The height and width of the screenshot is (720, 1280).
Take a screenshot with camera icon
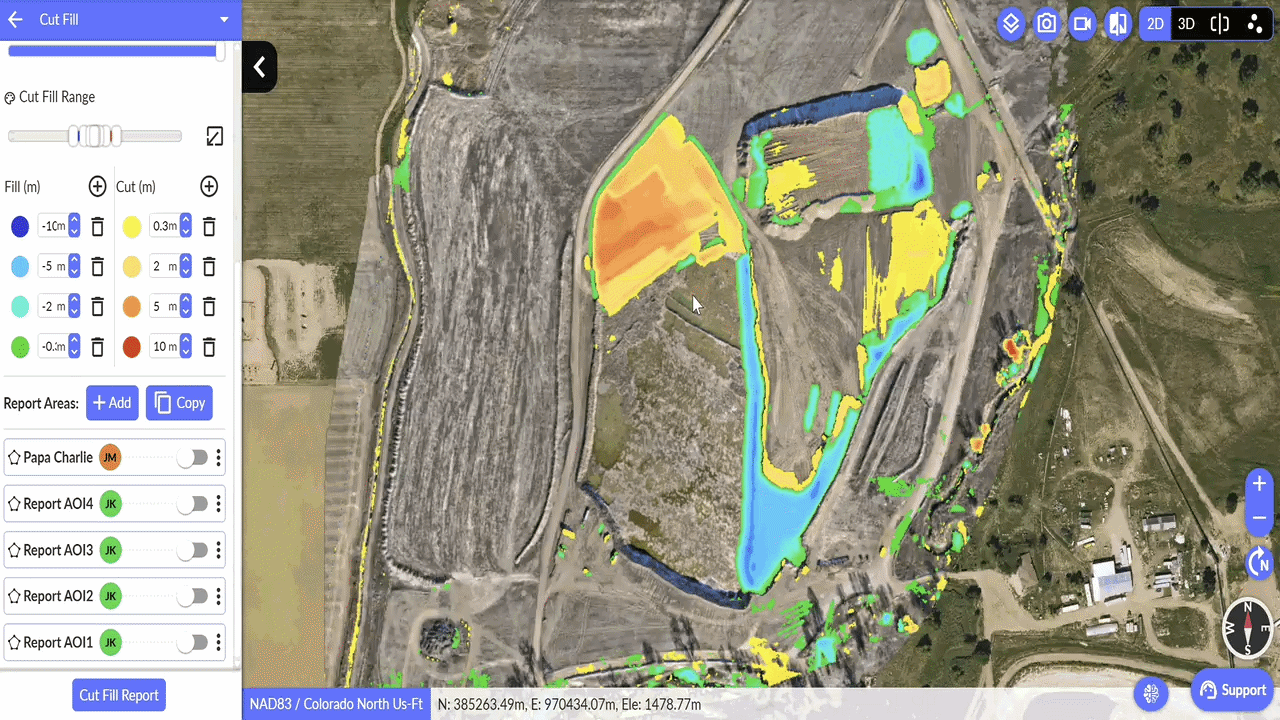pos(1046,24)
